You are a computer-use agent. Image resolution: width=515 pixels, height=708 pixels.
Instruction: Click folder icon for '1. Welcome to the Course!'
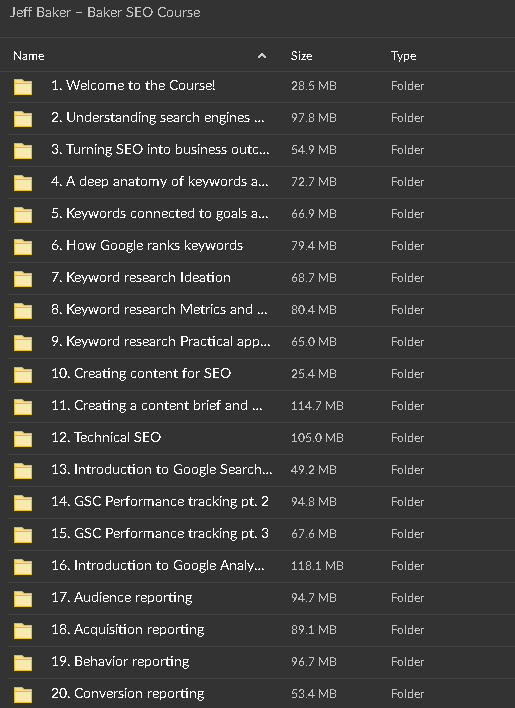click(x=23, y=87)
